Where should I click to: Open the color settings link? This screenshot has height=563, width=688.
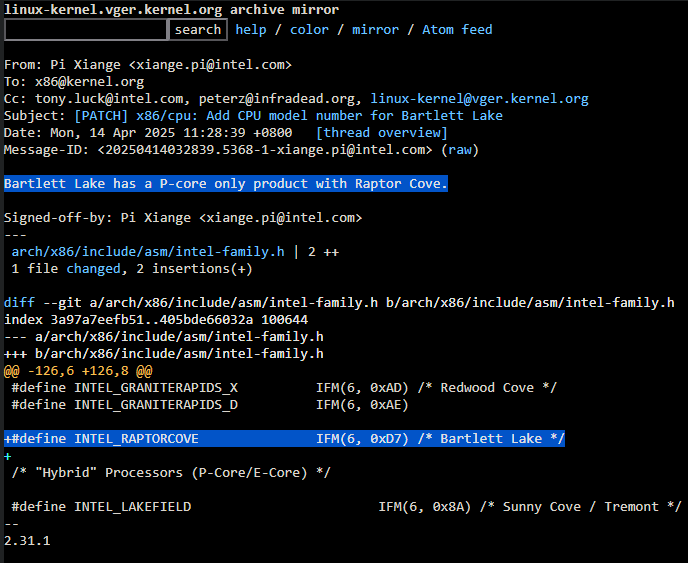pyautogui.click(x=309, y=30)
